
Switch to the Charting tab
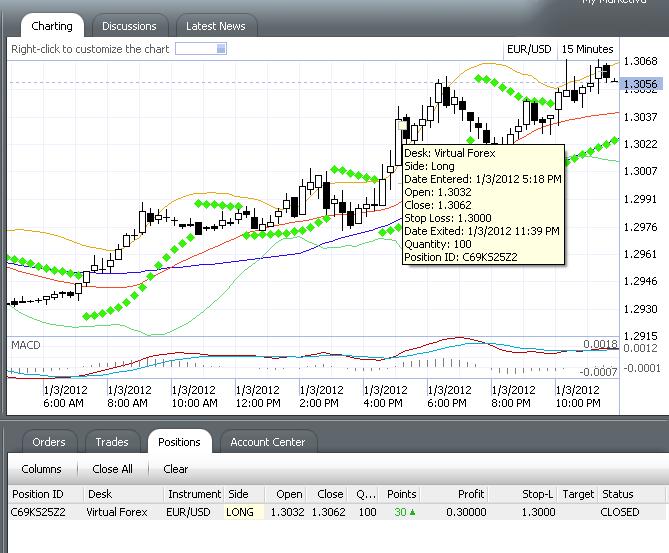point(52,26)
